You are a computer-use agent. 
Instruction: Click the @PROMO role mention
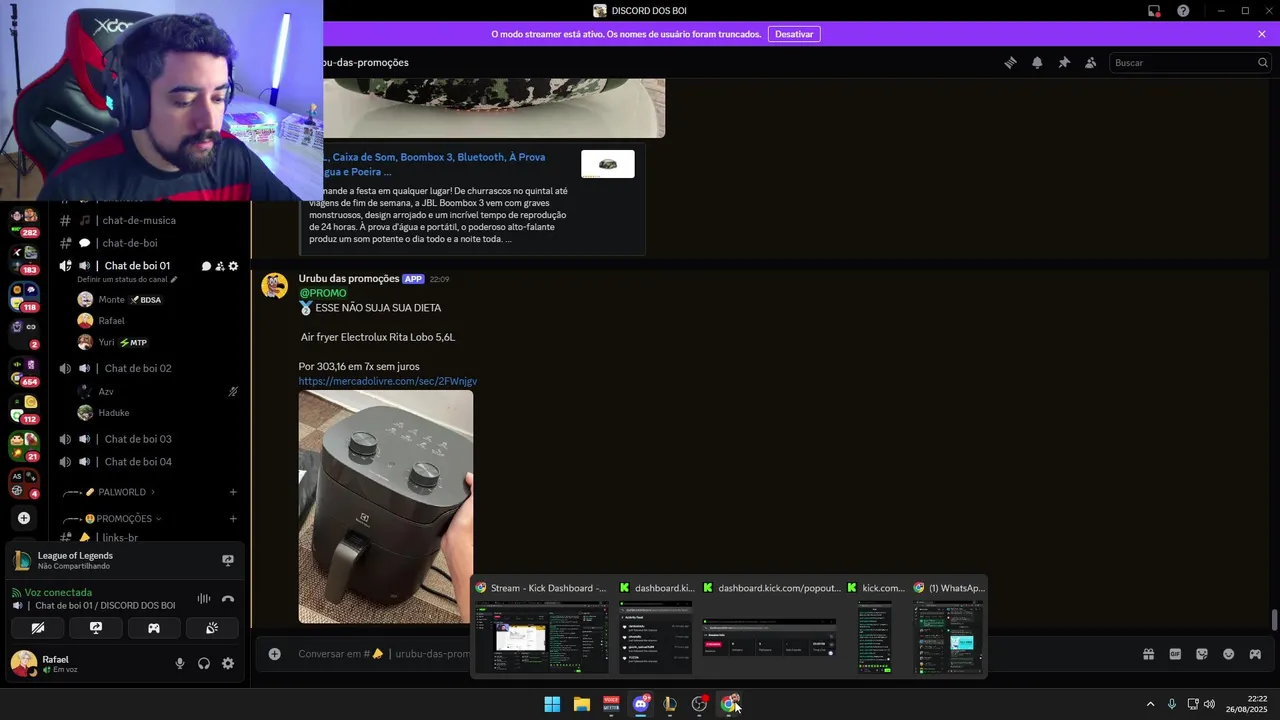tap(323, 293)
